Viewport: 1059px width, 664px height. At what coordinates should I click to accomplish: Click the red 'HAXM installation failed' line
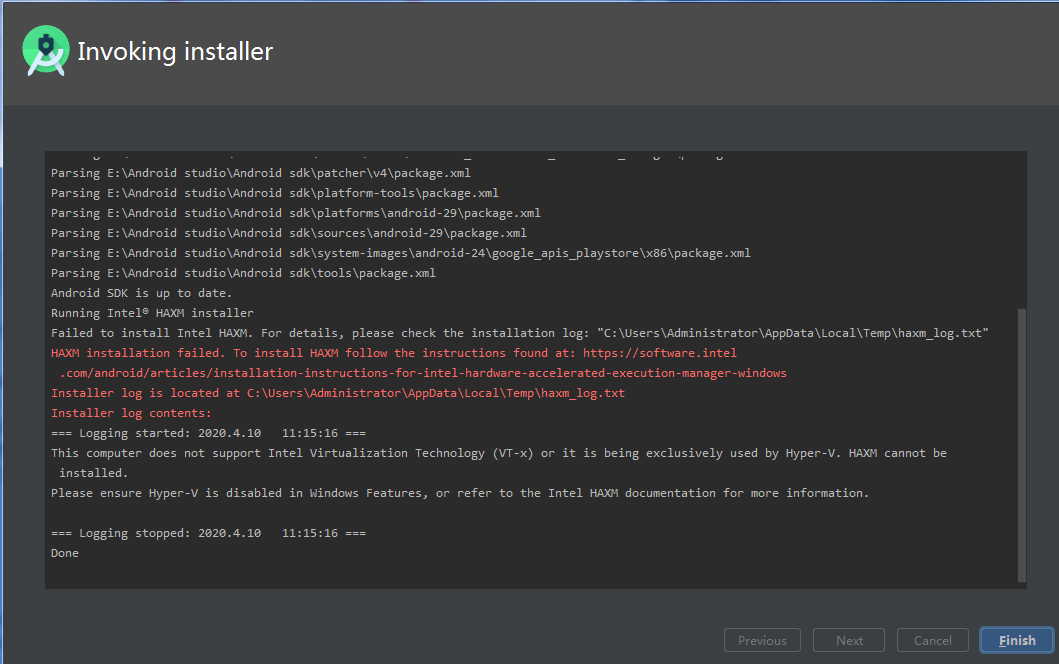click(394, 353)
